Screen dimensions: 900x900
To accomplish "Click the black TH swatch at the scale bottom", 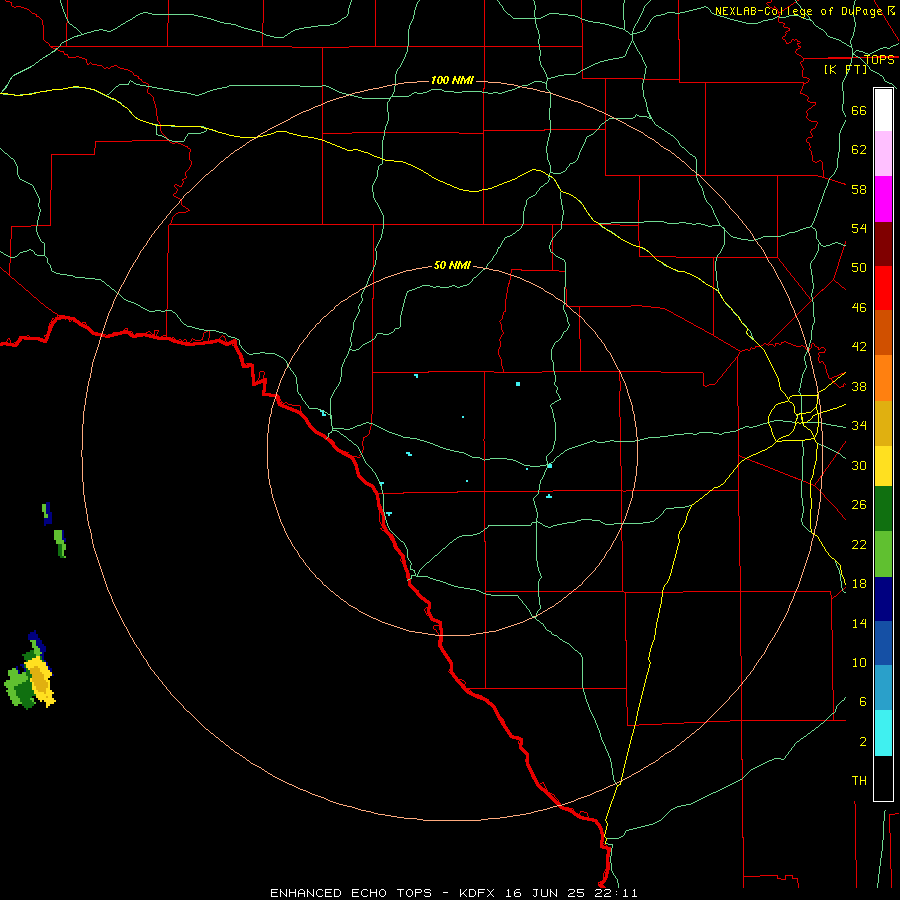I will click(x=883, y=778).
